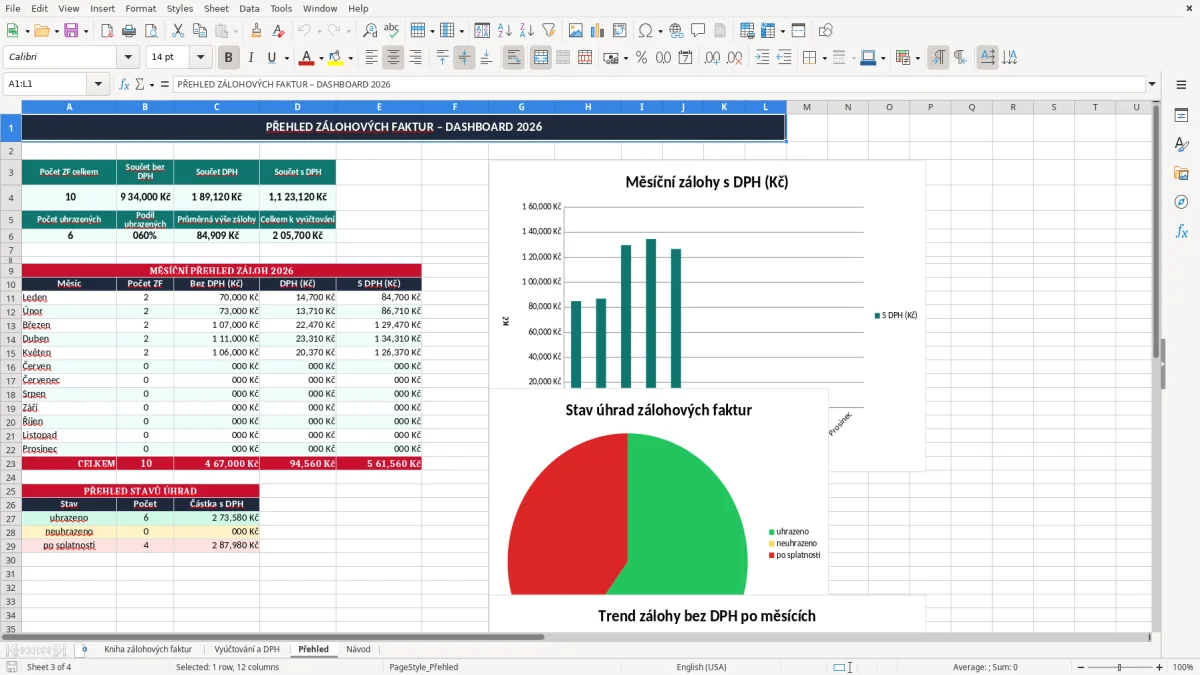Open the Function Wizard fx icon

(124, 85)
